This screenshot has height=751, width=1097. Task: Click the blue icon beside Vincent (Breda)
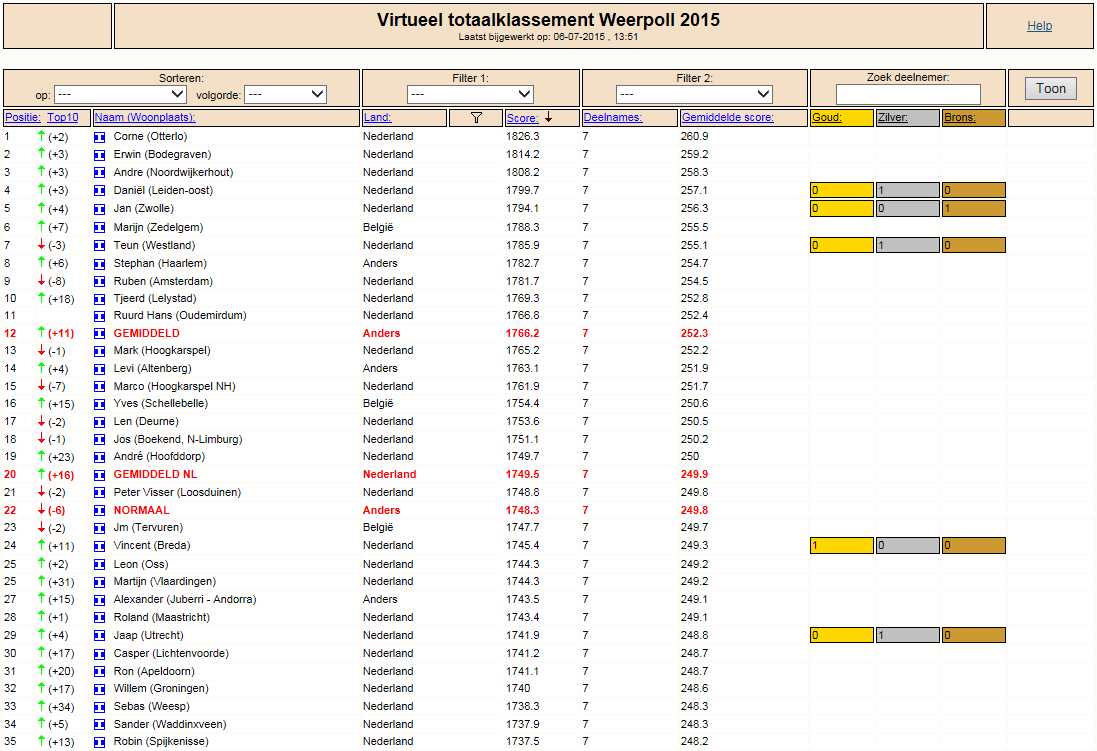[99, 546]
